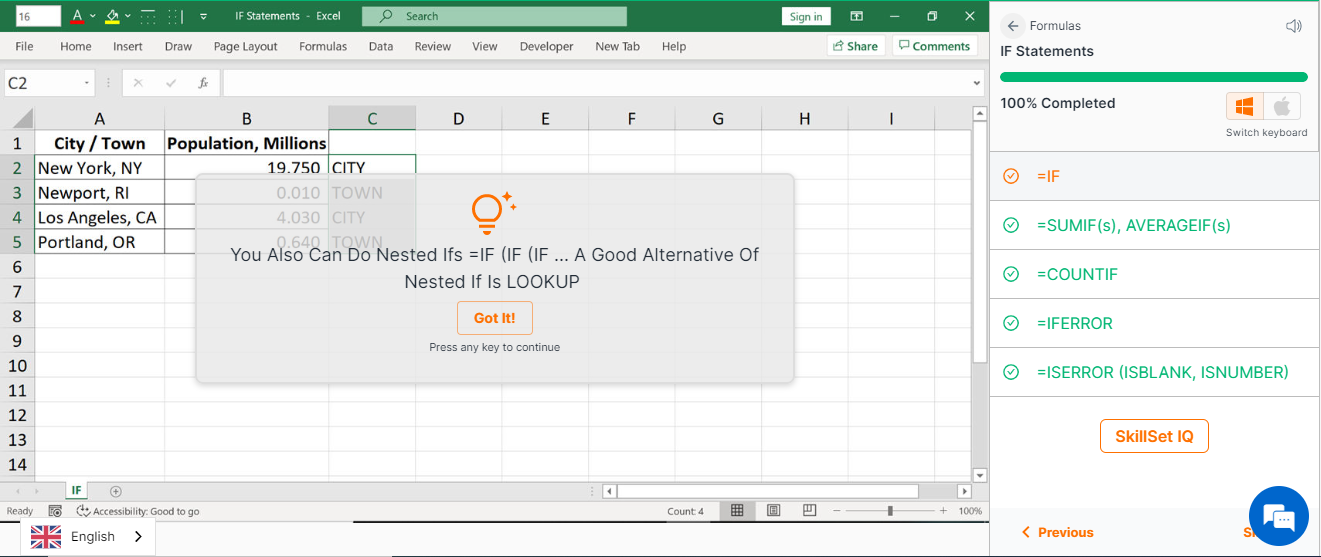Open the fill color dropdown arrow
This screenshot has height=557, width=1321.
[x=127, y=17]
